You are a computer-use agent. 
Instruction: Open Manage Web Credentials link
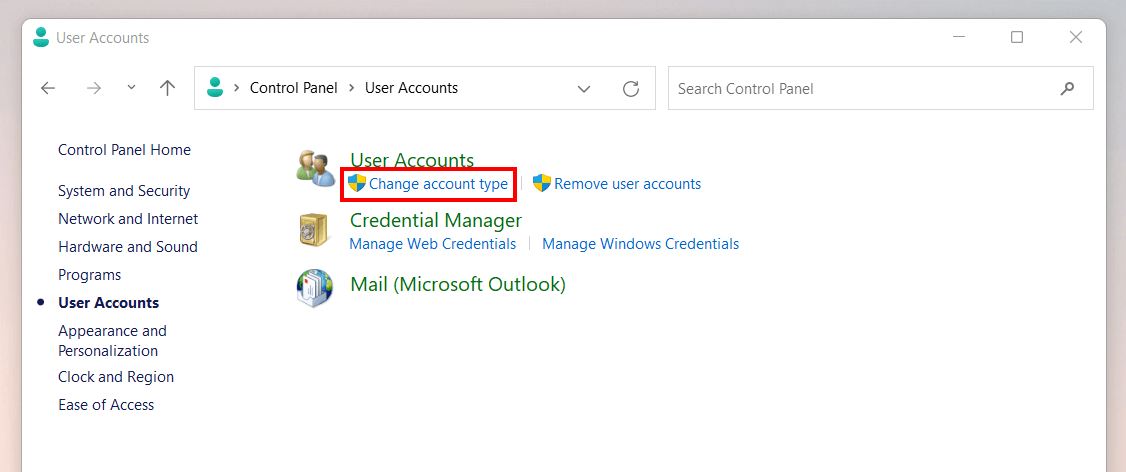[432, 244]
